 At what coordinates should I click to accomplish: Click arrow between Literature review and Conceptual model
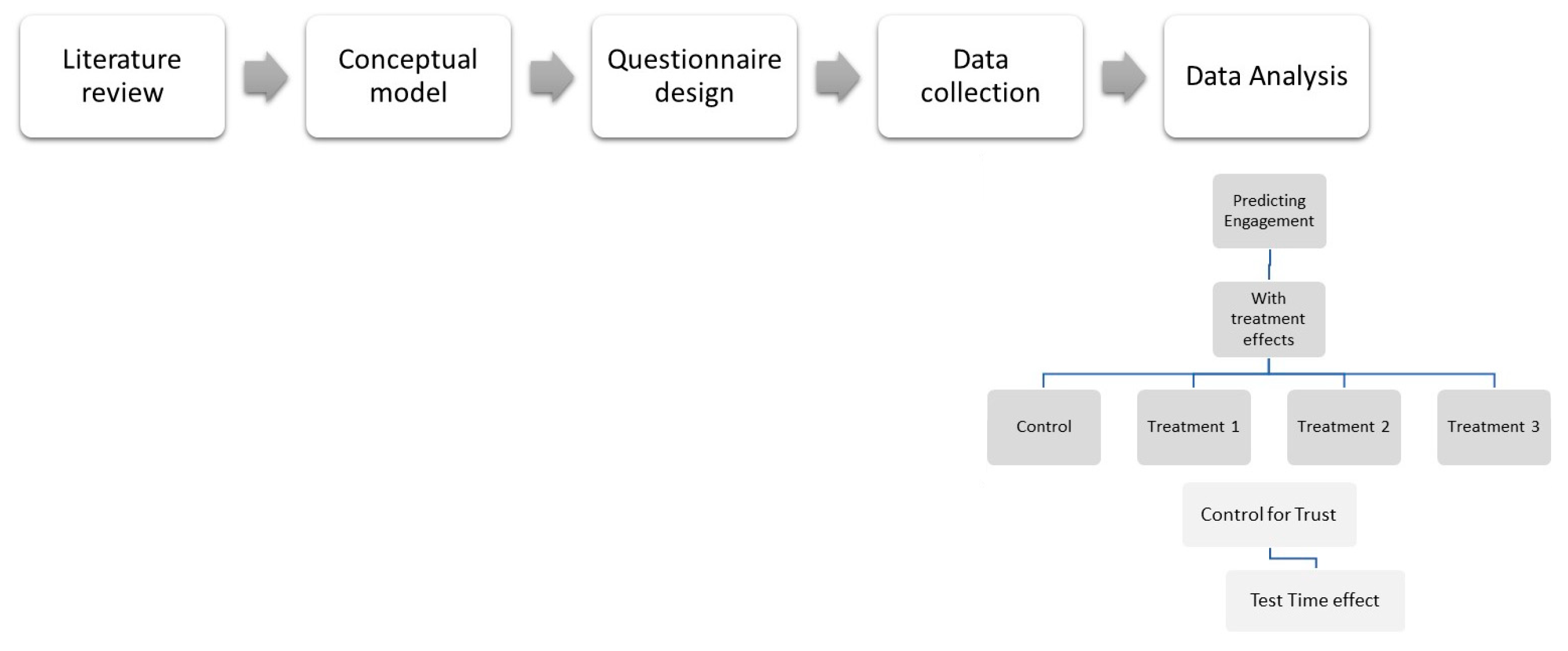pyautogui.click(x=266, y=76)
